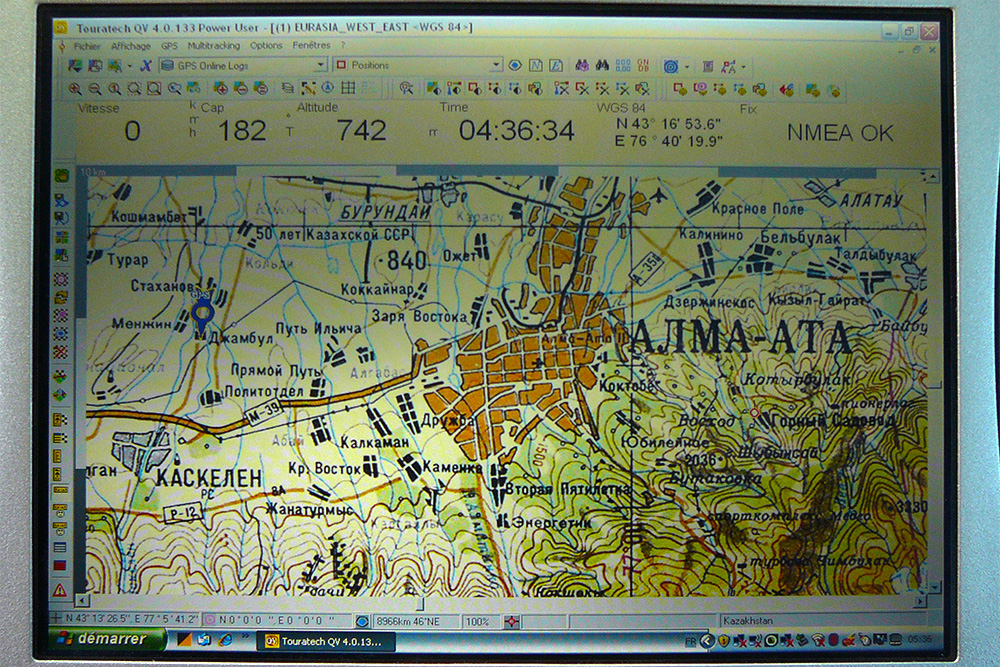Click the red square sidebar icon

coord(59,566)
